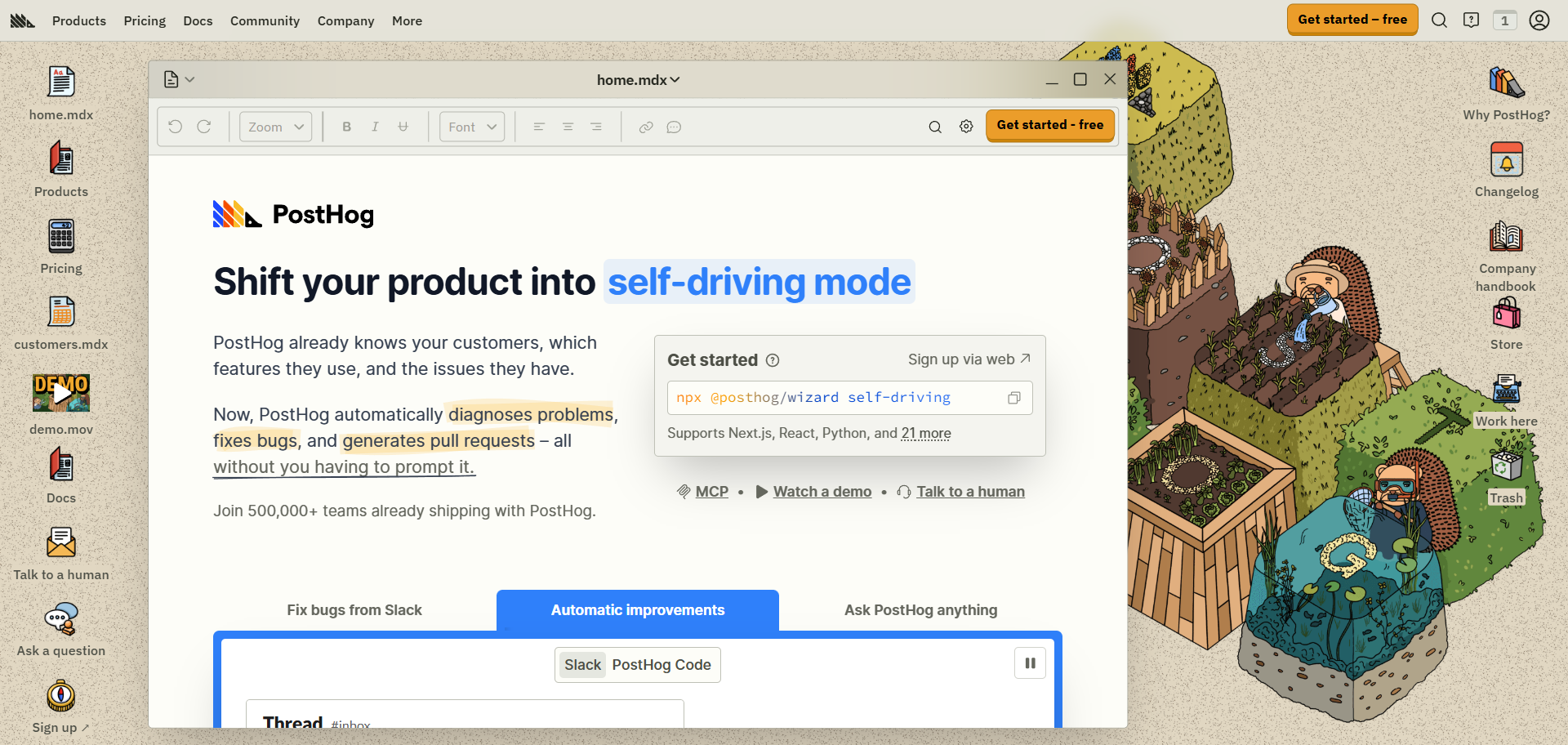Open the Changelog desktop icon
This screenshot has height=745, width=1568.
coord(1507,169)
